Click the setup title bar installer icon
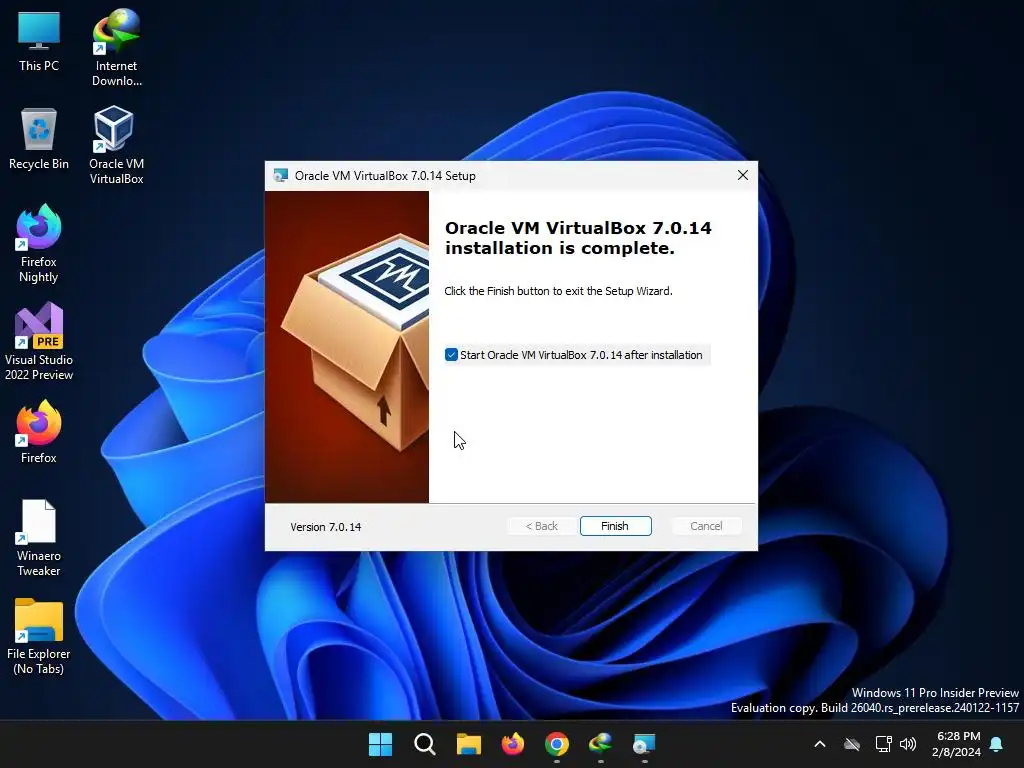This screenshot has height=768, width=1024. (281, 176)
